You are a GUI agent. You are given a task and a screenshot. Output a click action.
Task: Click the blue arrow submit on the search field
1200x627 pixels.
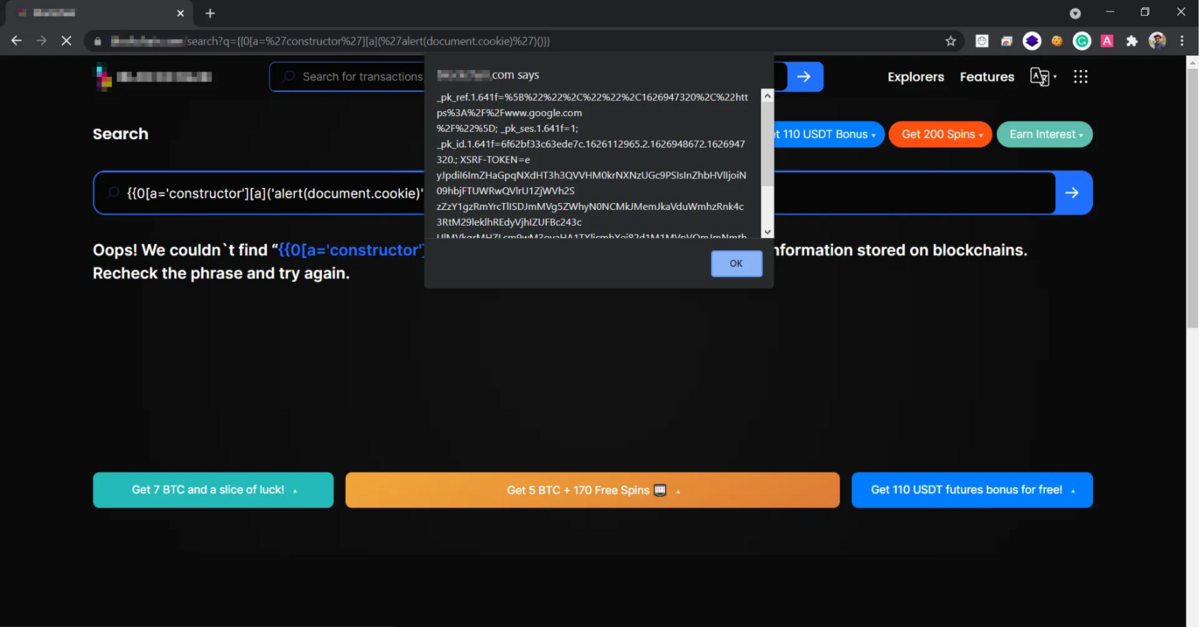pyautogui.click(x=1073, y=192)
